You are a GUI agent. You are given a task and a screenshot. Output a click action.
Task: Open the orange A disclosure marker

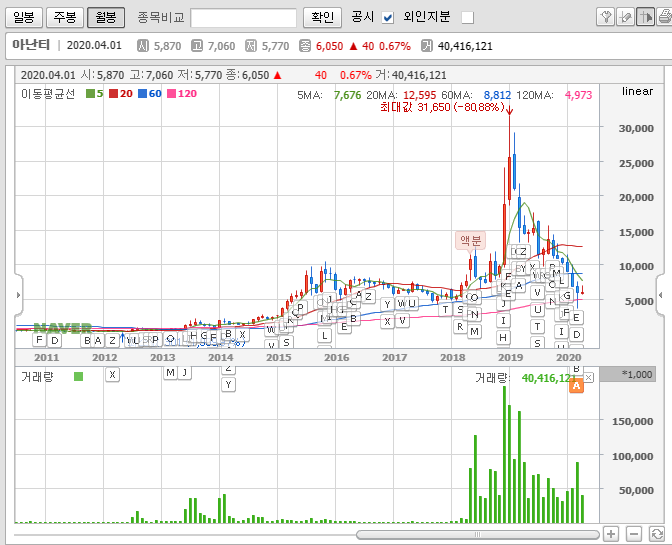tap(576, 386)
